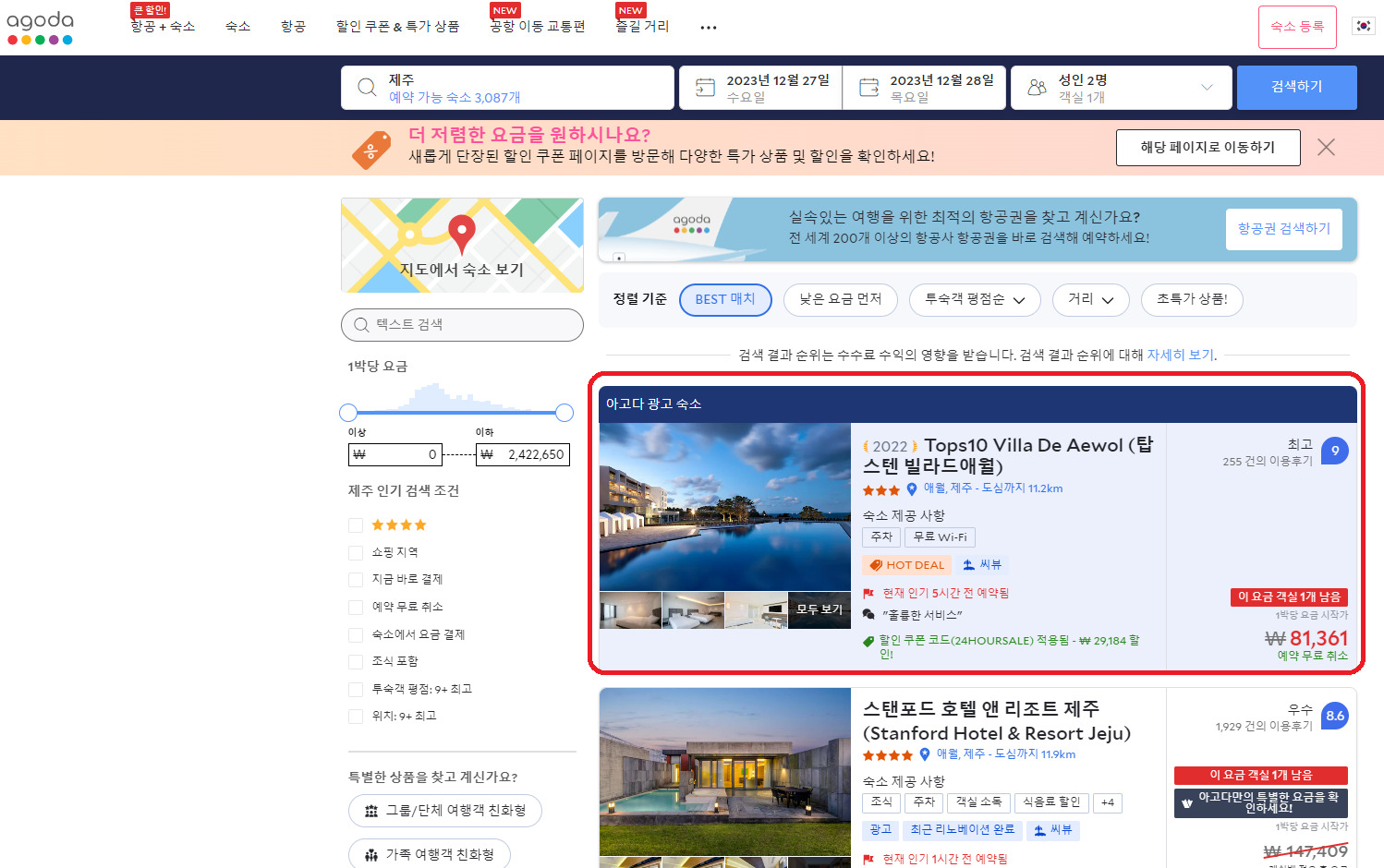Click the search magnifier icon beside 제주

coord(367,87)
